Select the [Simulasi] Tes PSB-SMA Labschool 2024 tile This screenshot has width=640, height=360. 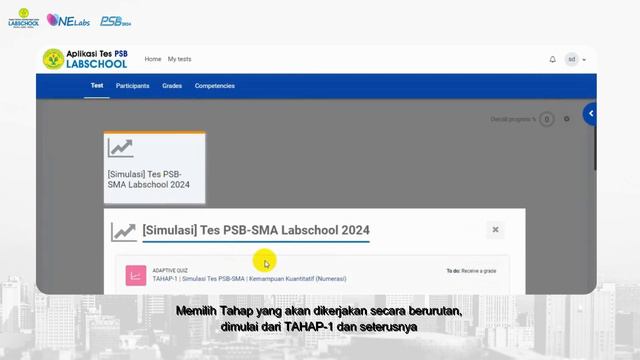pyautogui.click(x=155, y=168)
